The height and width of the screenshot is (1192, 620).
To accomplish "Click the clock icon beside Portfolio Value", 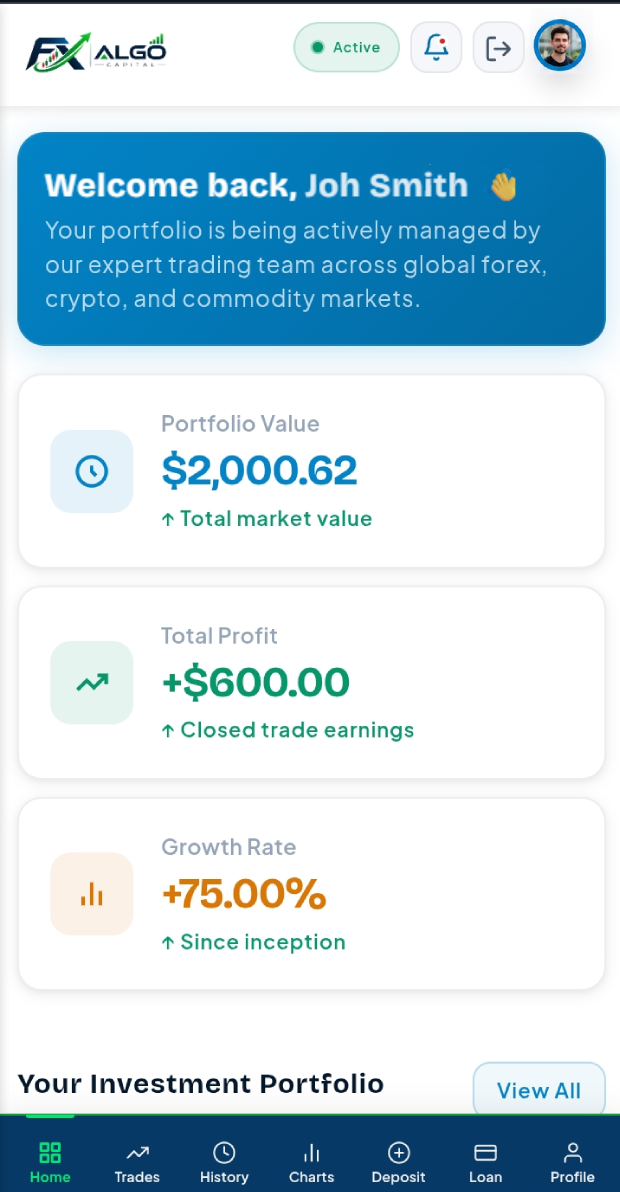I will pyautogui.click(x=92, y=471).
